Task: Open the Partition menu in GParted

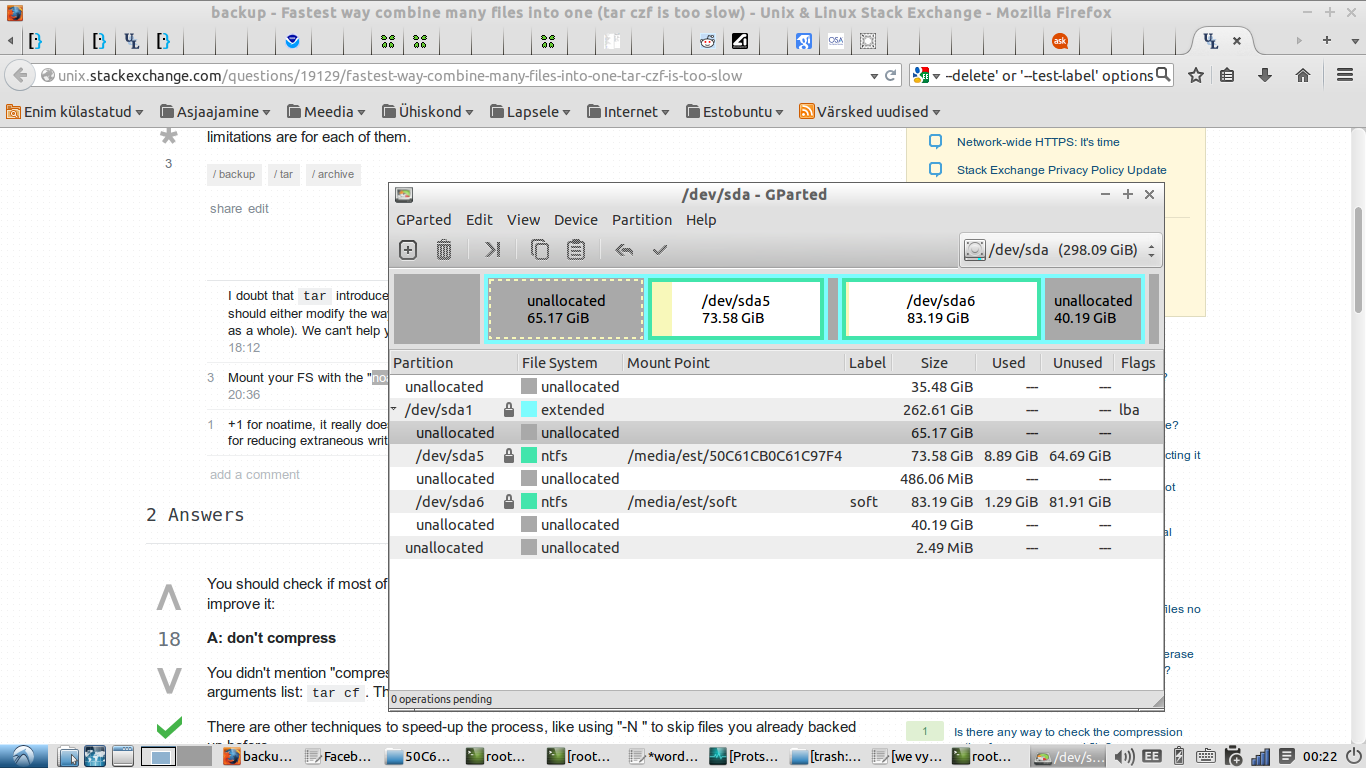Action: point(641,220)
